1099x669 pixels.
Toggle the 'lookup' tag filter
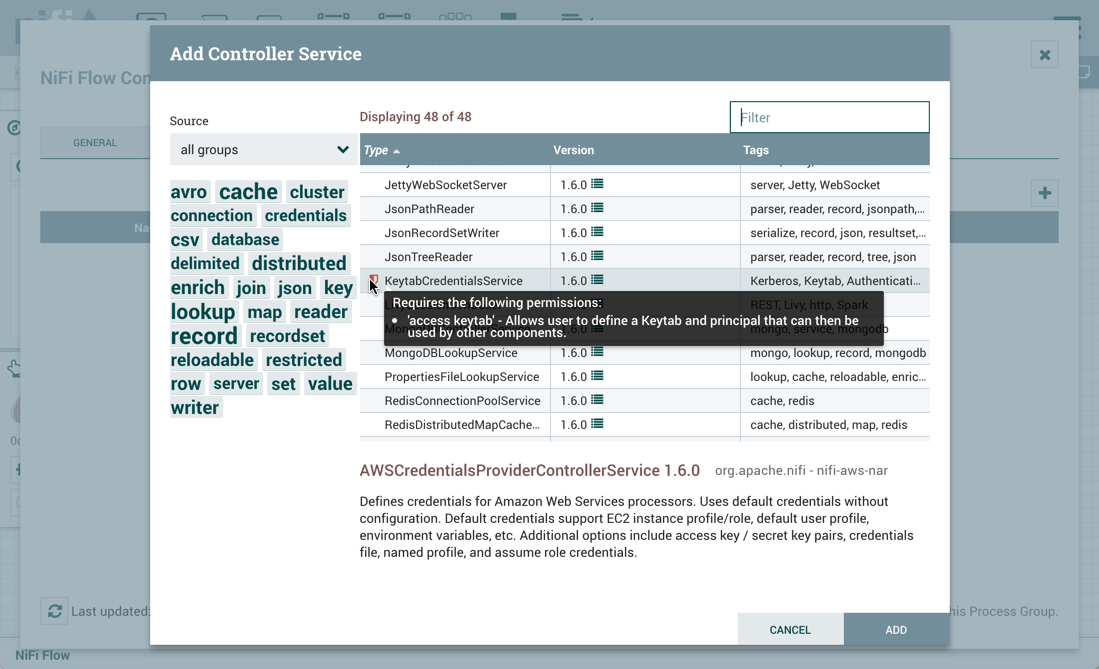click(x=203, y=312)
